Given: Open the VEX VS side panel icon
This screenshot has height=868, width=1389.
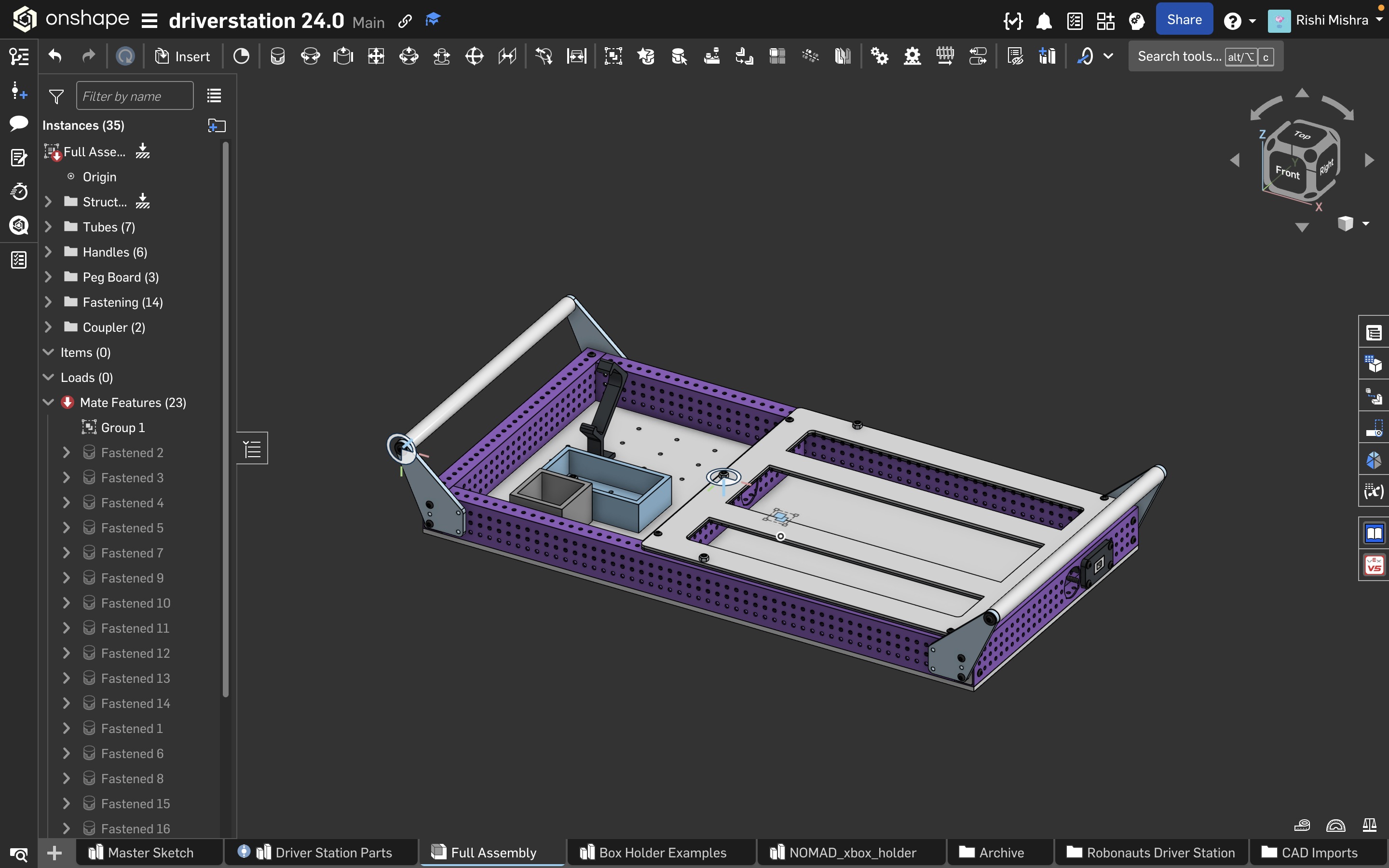Looking at the screenshot, I should click(x=1374, y=566).
